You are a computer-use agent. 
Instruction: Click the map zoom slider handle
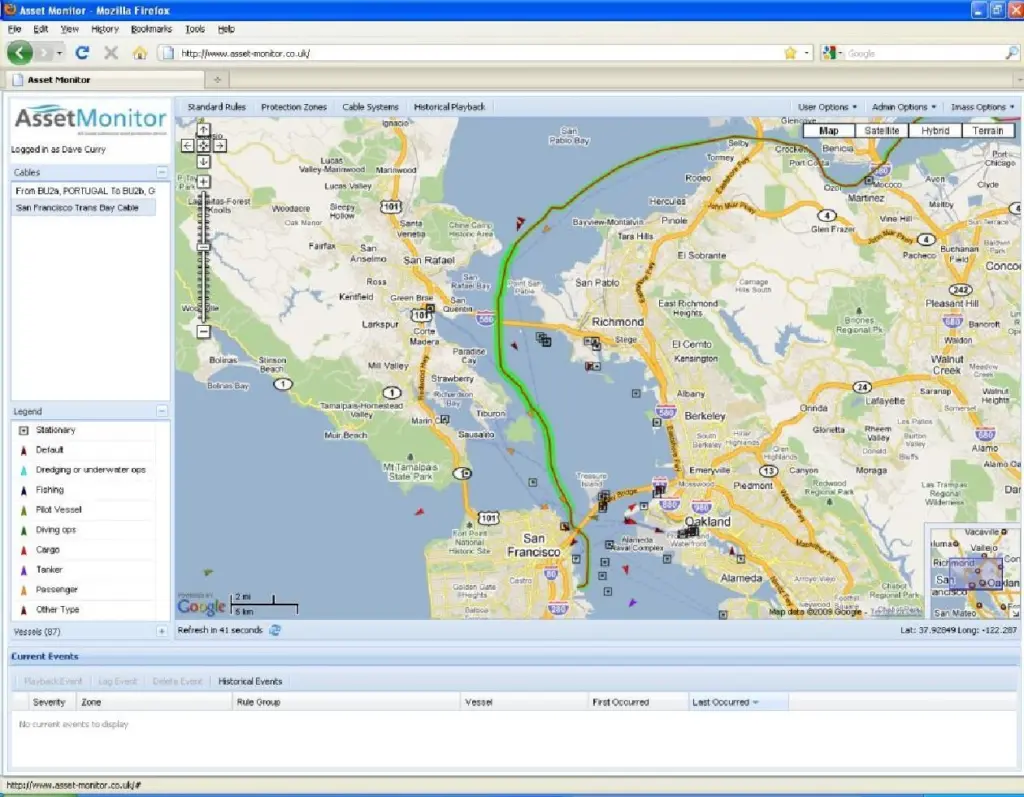203,247
